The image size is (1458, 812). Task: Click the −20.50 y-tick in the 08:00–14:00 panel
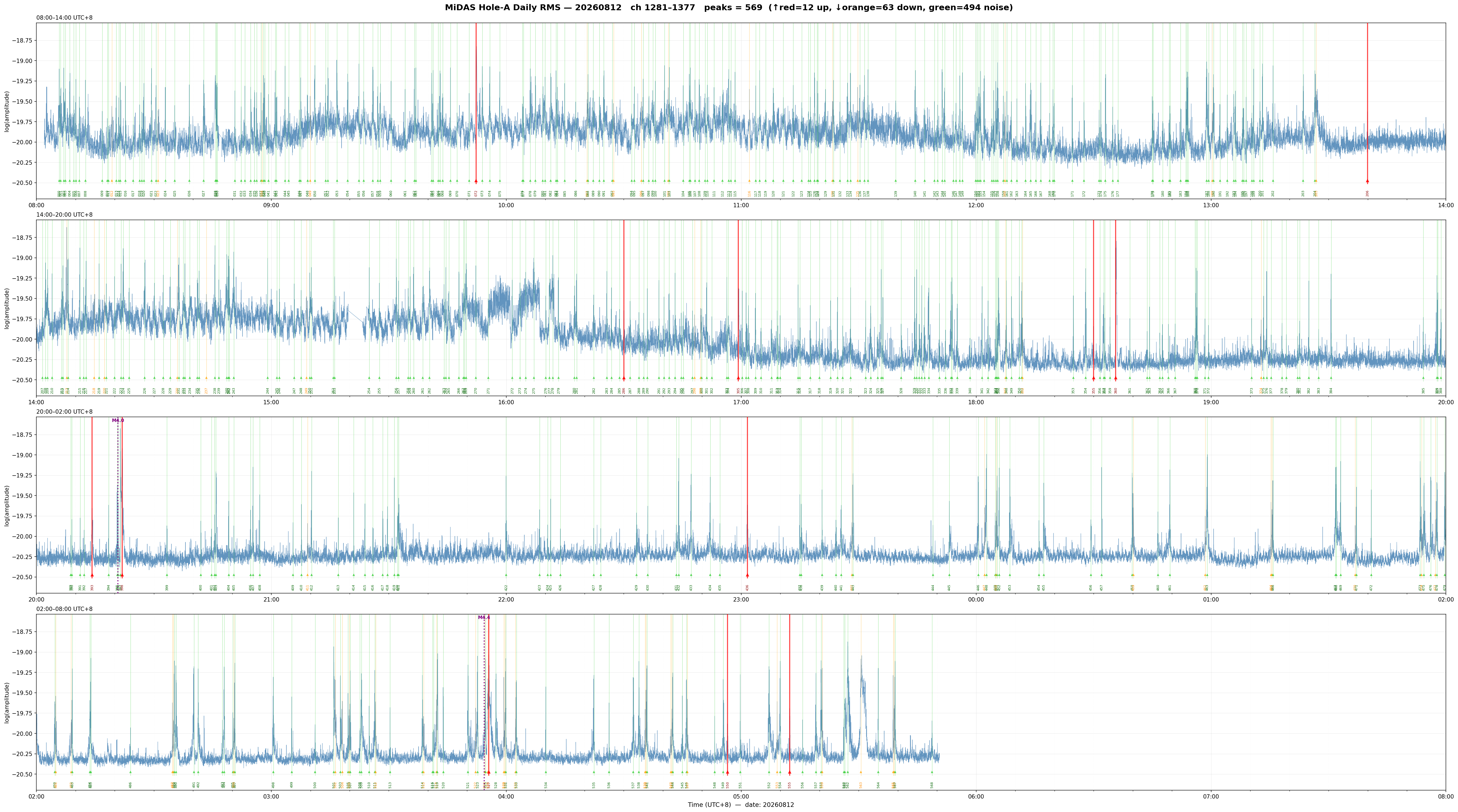click(x=24, y=183)
